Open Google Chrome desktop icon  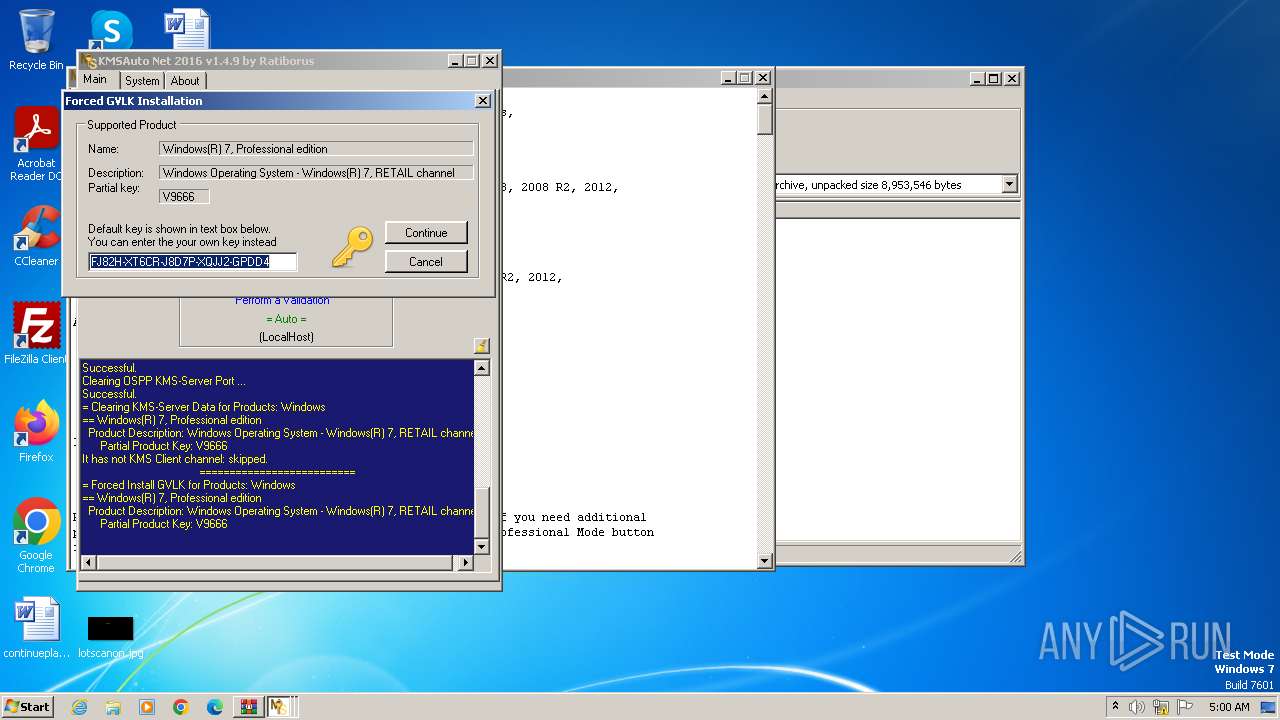(x=36, y=536)
